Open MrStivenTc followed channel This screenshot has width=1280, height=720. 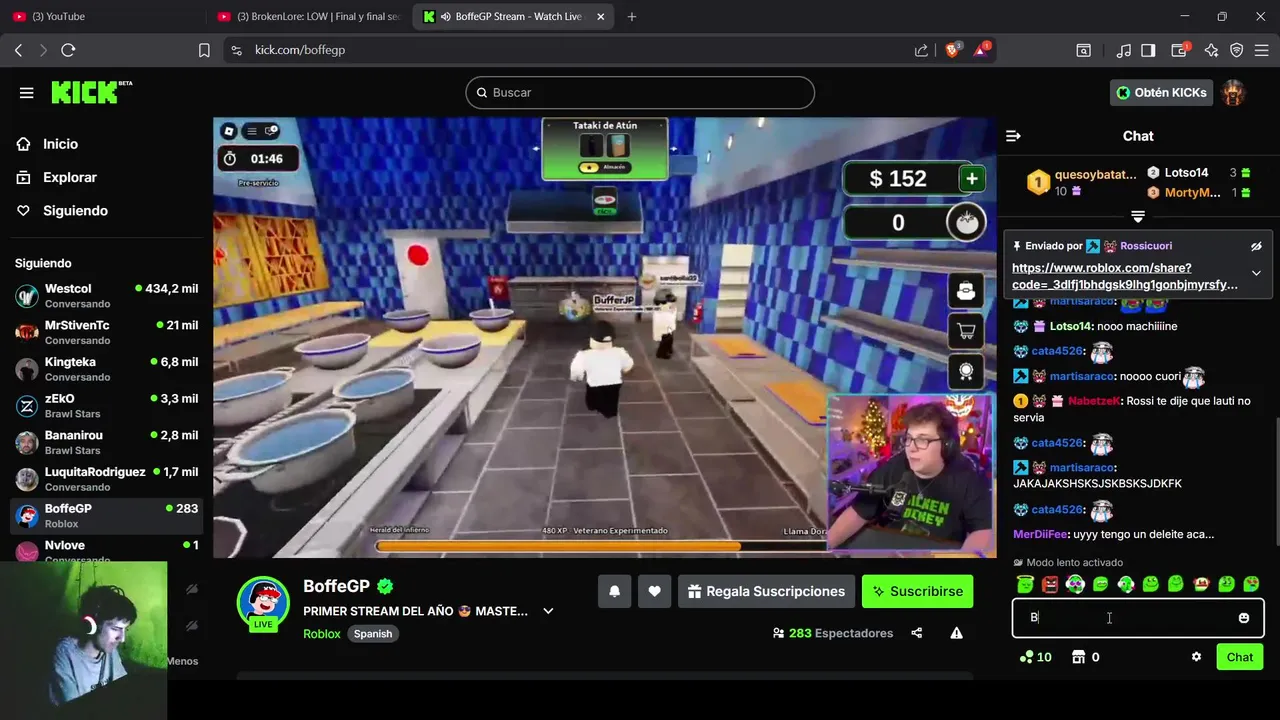(x=106, y=332)
